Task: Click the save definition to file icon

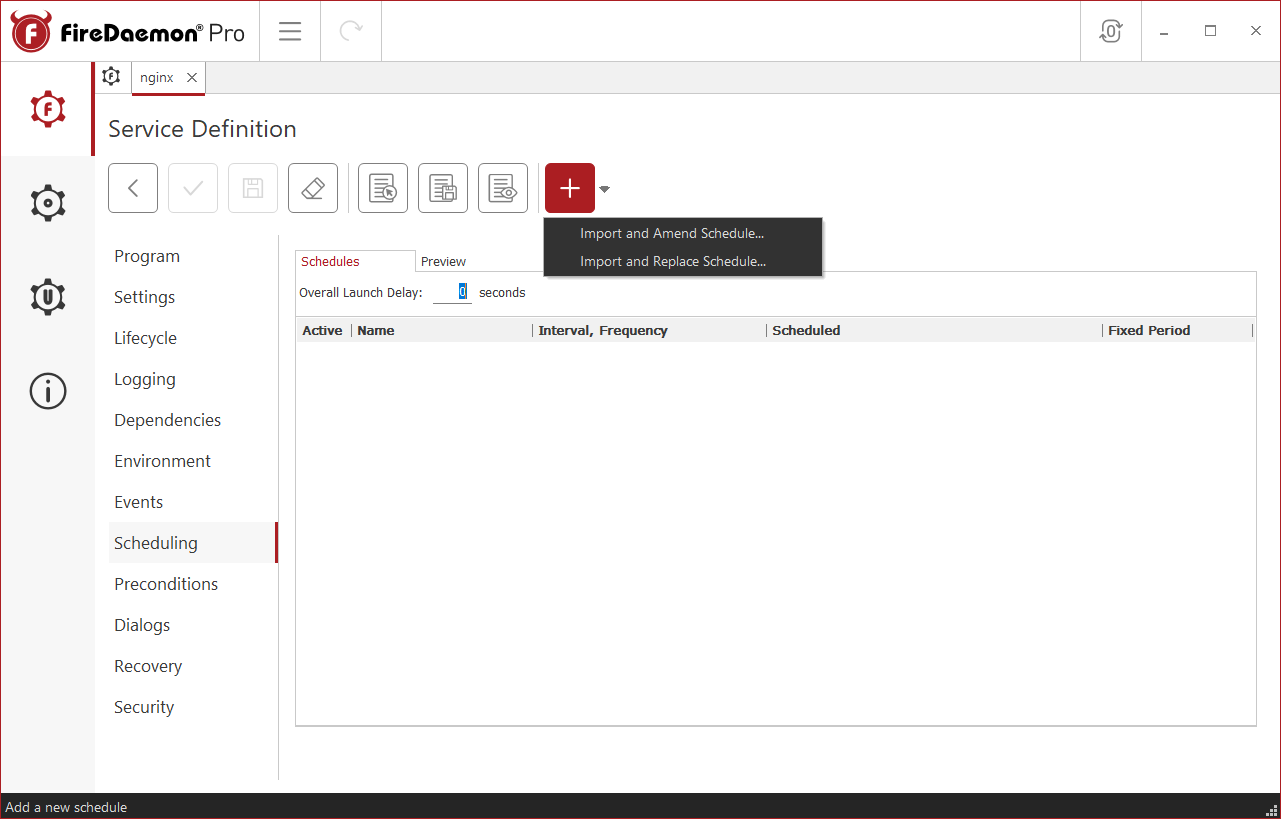Action: pyautogui.click(x=443, y=188)
